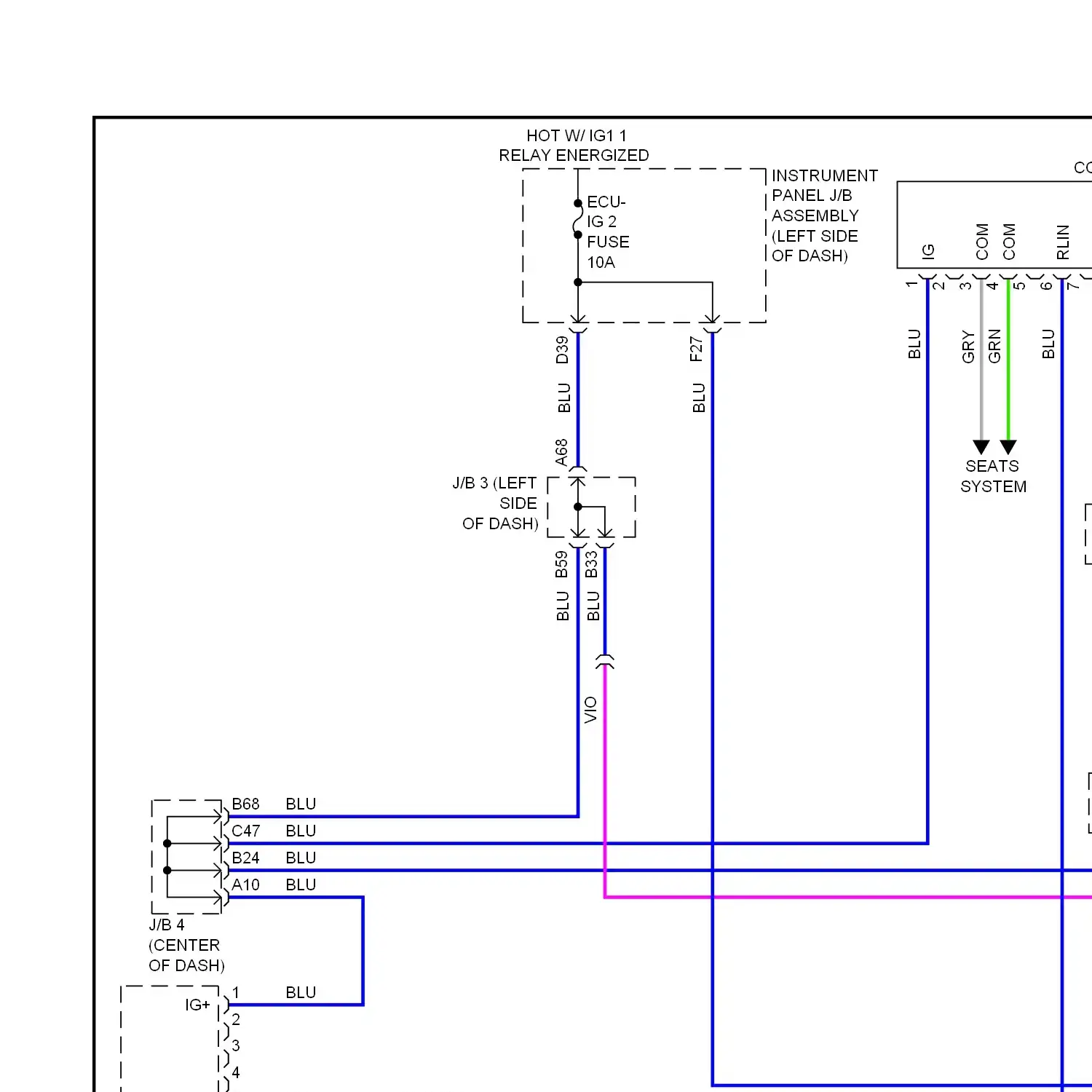
Task: Click the junction dot inside J/B 3 box
Action: (578, 507)
